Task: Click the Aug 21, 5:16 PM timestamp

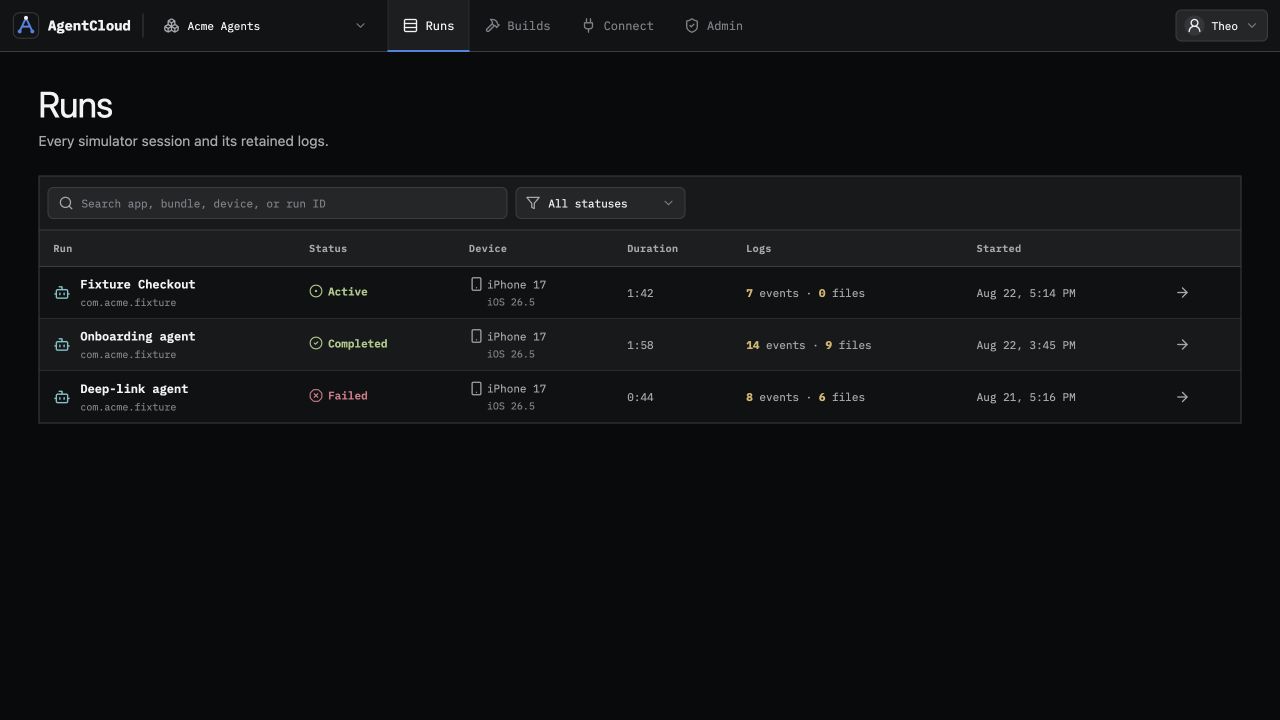Action: [x=1026, y=397]
